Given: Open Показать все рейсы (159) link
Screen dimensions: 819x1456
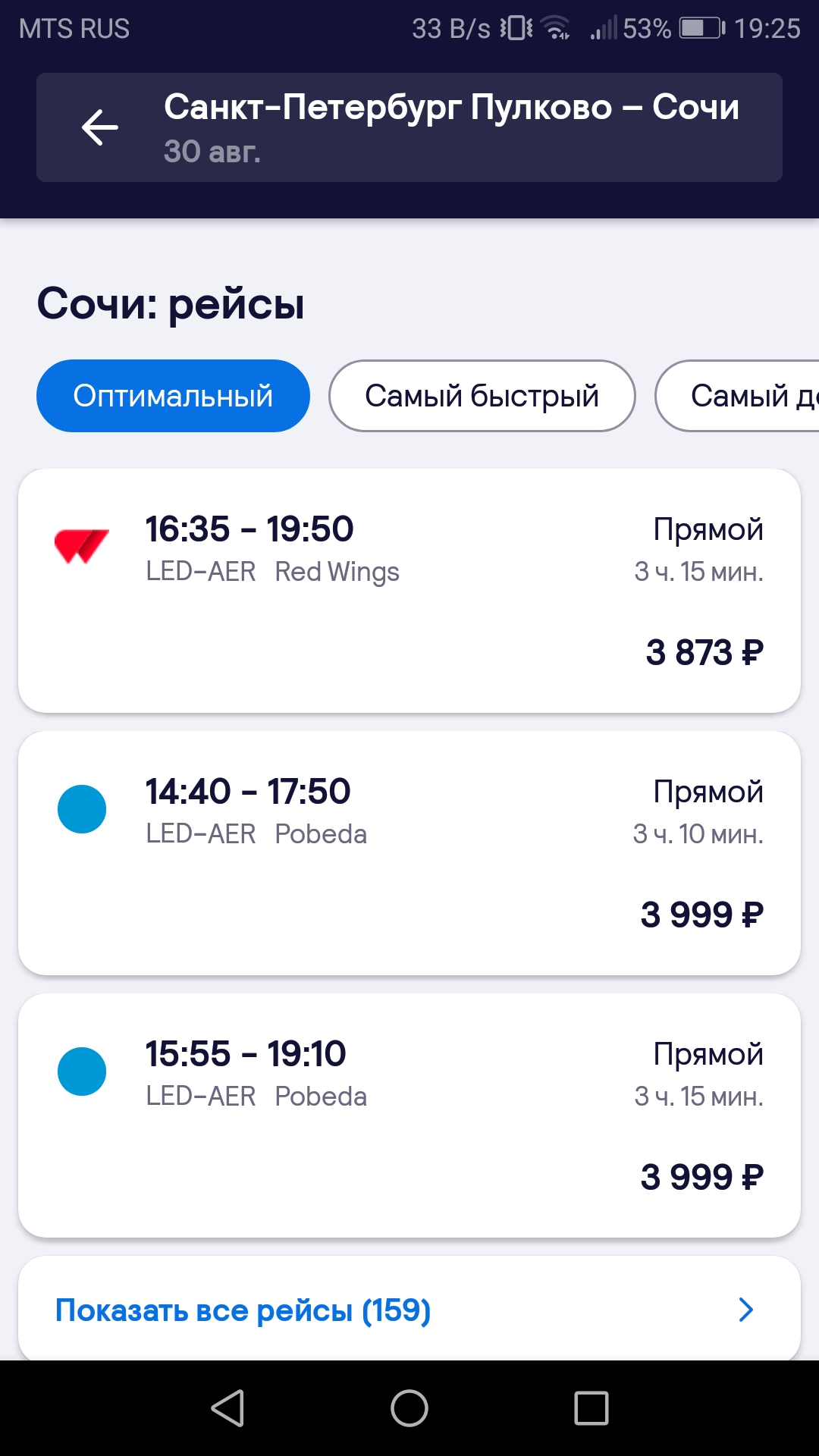Looking at the screenshot, I should coord(409,1309).
